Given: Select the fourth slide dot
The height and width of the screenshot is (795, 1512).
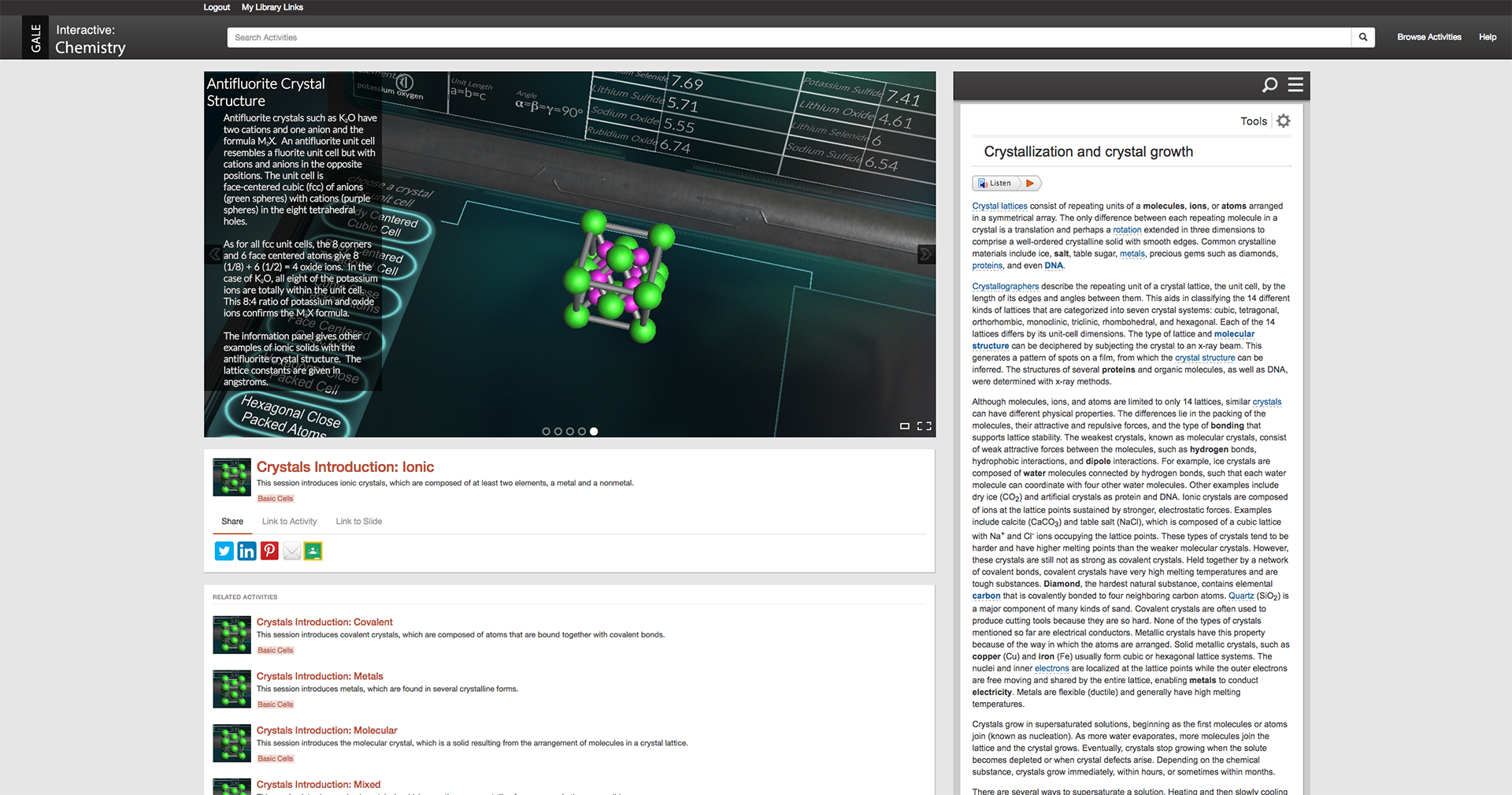Looking at the screenshot, I should pos(582,431).
